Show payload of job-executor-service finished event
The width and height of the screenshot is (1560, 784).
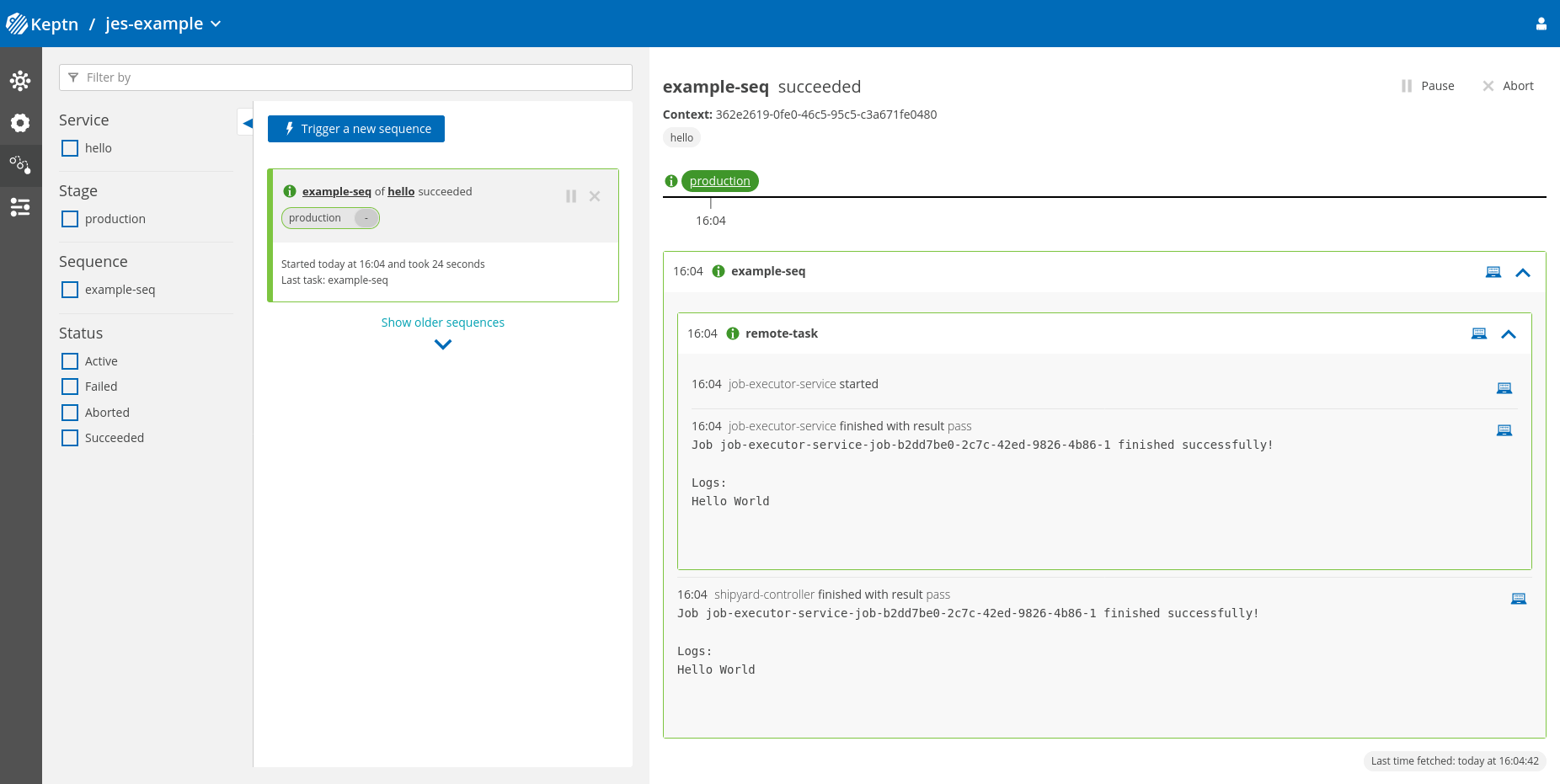click(1504, 430)
